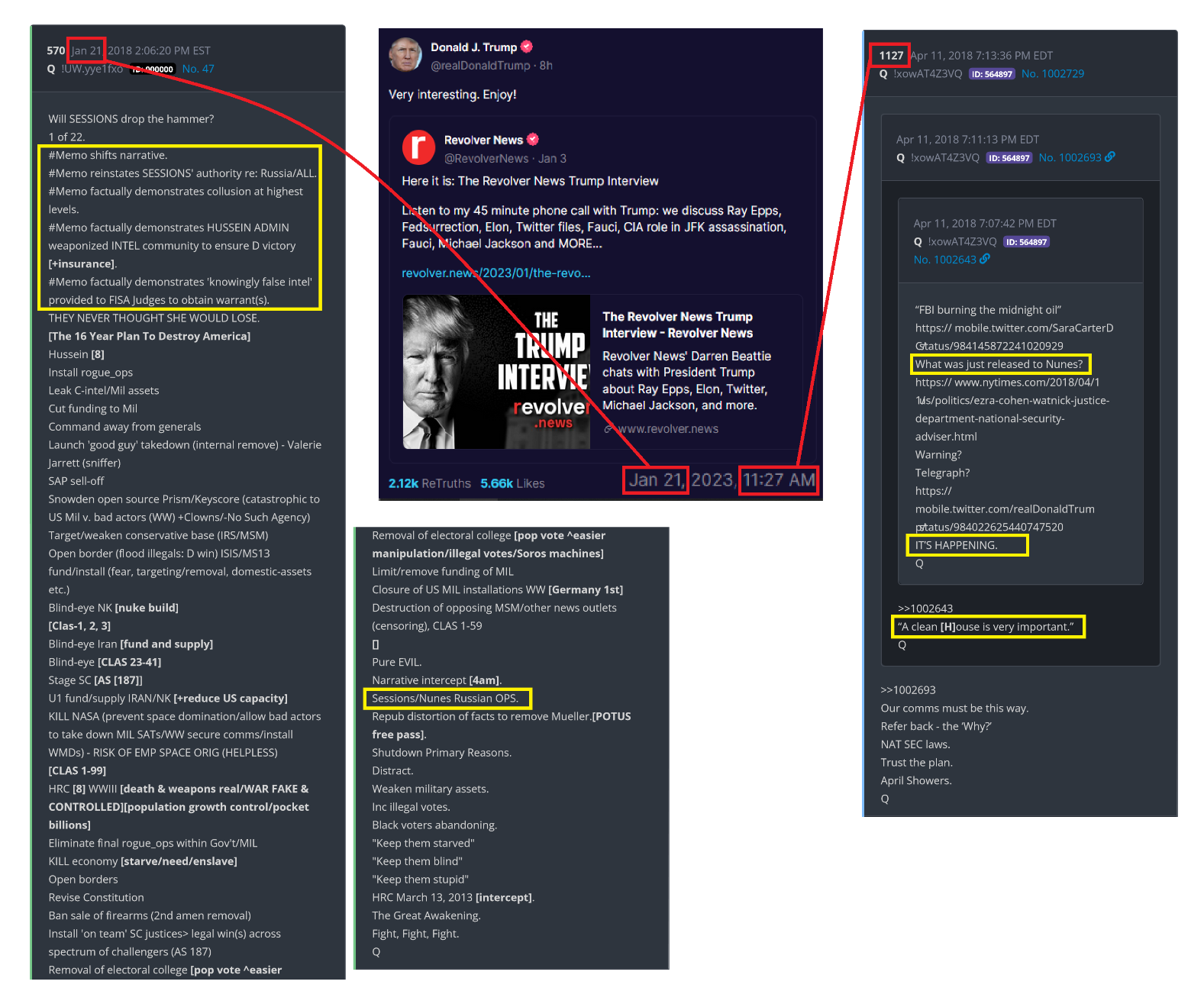Screen dimensions: 1204x1004
Task: Click @realDonaldTrump handle
Action: pos(480,66)
